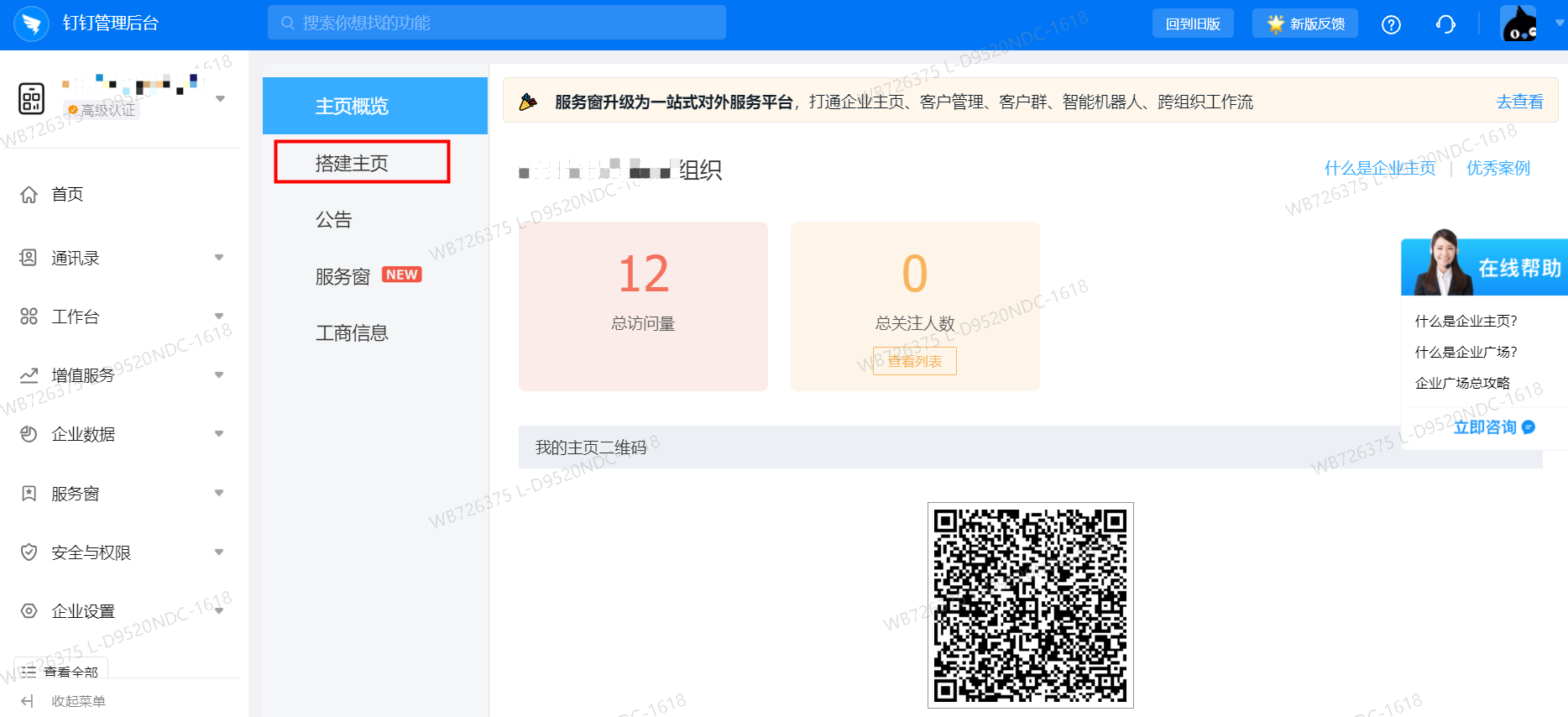Image resolution: width=1568 pixels, height=717 pixels.
Task: Click the user avatar in header
Action: pos(1518,23)
